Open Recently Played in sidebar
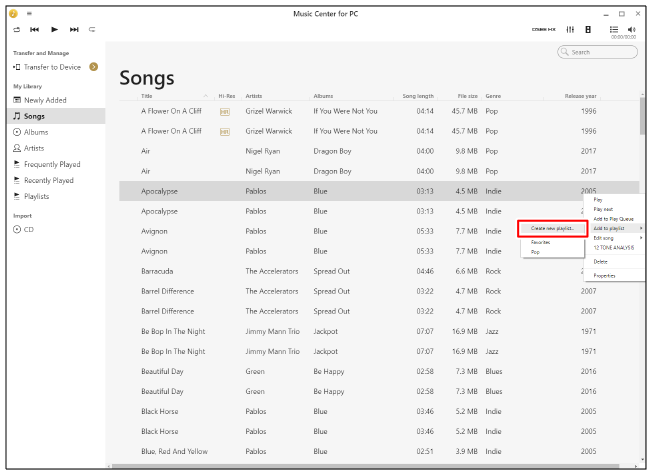652x475 pixels. pyautogui.click(x=48, y=180)
